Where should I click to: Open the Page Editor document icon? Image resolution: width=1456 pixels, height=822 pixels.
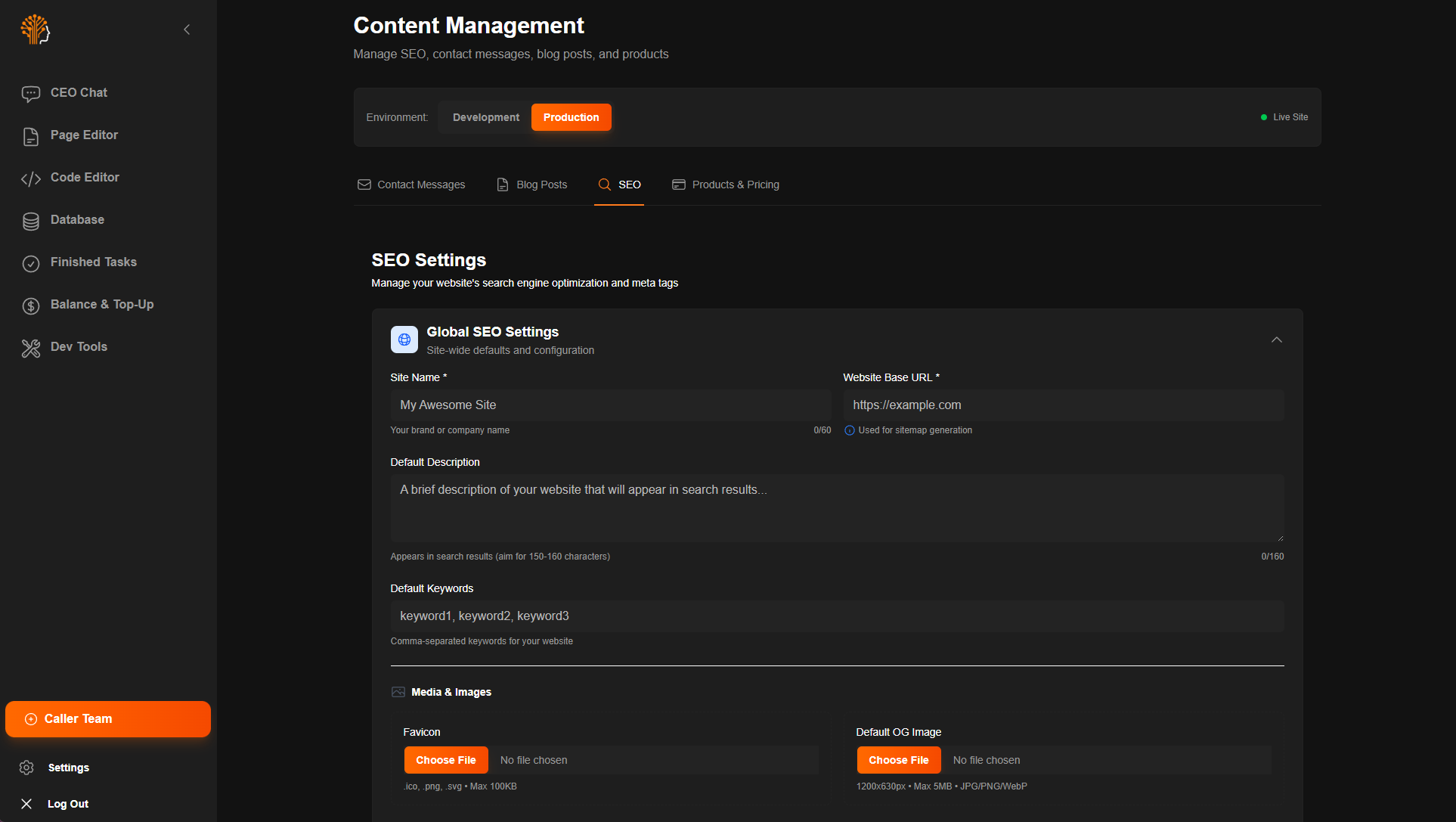coord(30,136)
